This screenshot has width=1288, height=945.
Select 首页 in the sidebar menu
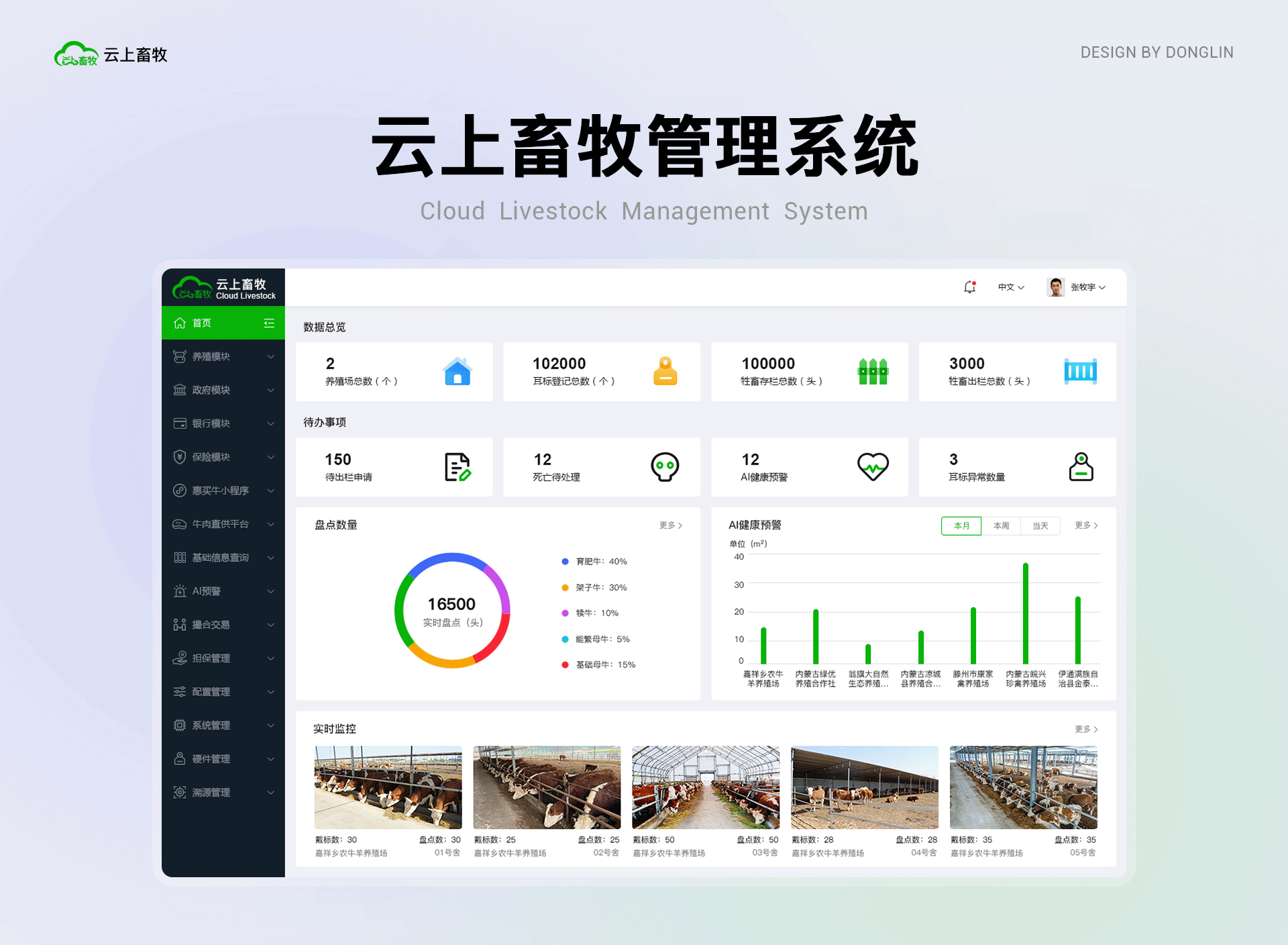(x=201, y=323)
